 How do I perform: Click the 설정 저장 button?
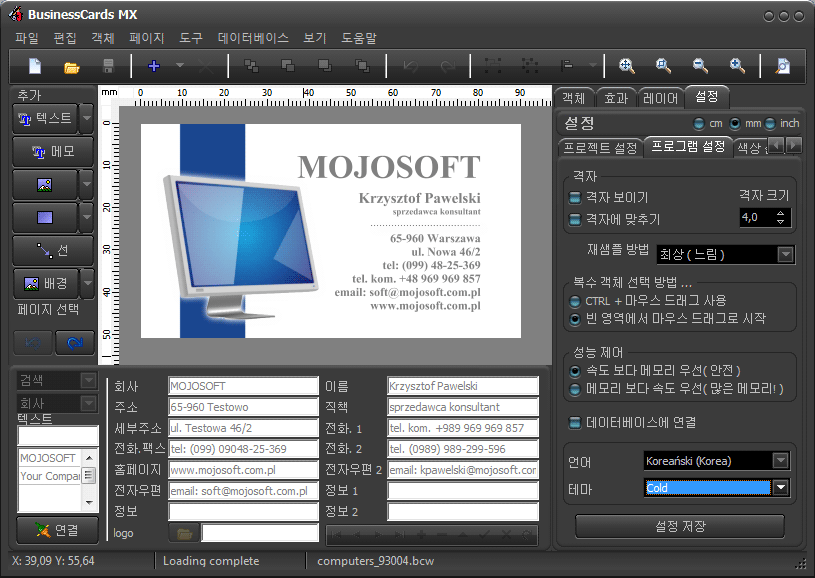point(680,527)
